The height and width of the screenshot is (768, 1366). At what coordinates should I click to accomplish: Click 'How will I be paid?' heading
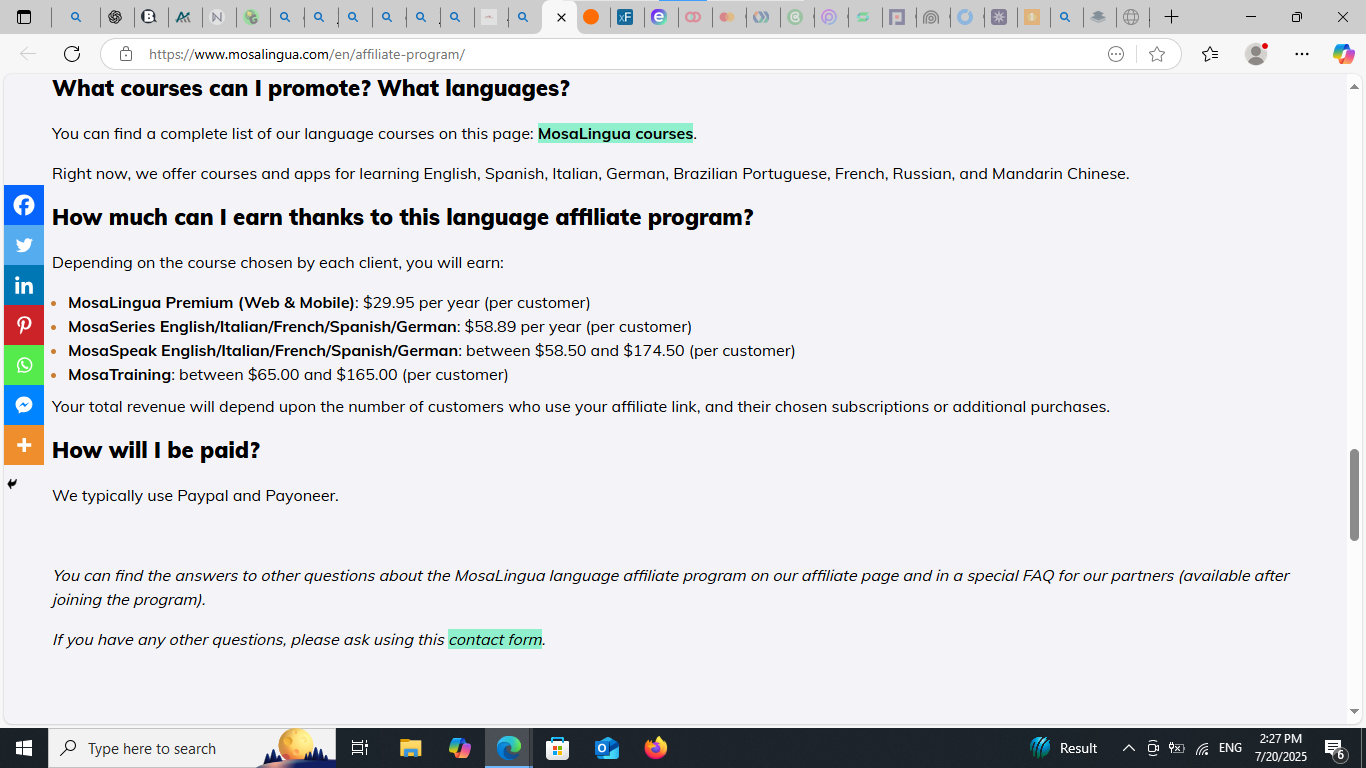(x=156, y=450)
